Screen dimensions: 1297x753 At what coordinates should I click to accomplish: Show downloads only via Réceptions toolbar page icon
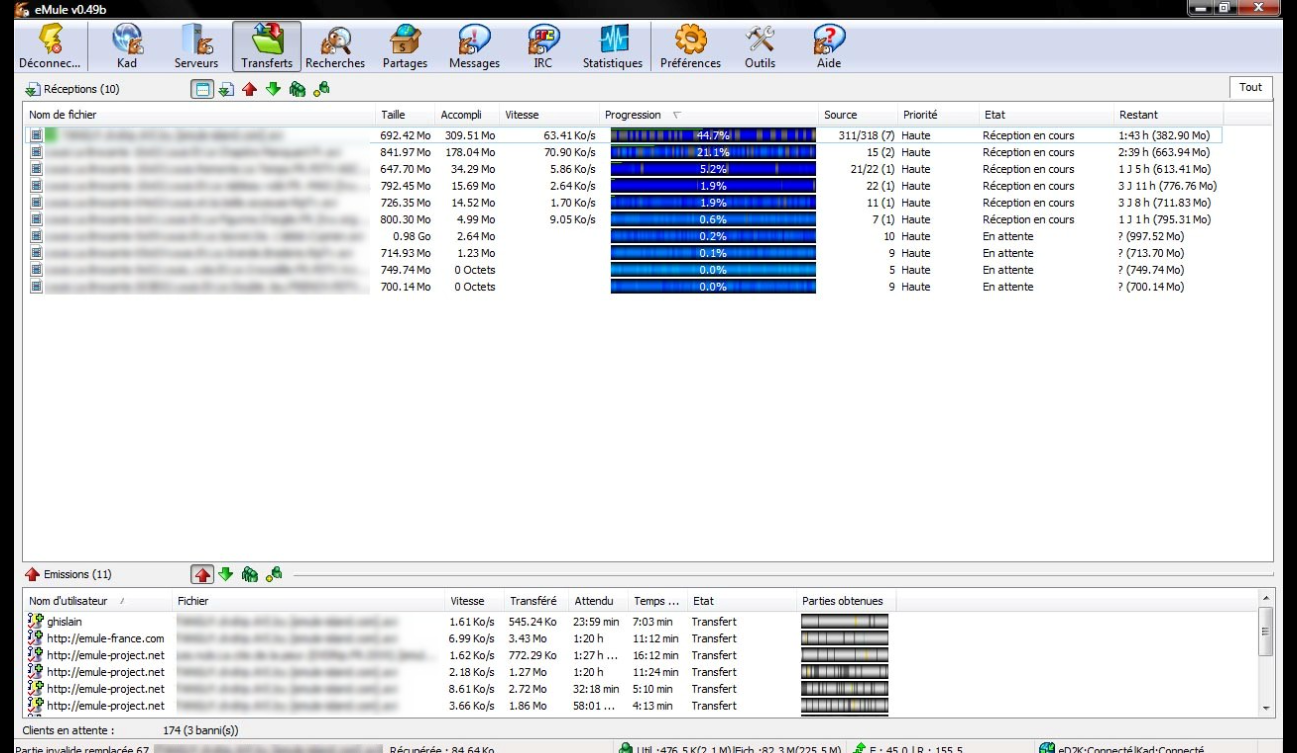pyautogui.click(x=226, y=89)
